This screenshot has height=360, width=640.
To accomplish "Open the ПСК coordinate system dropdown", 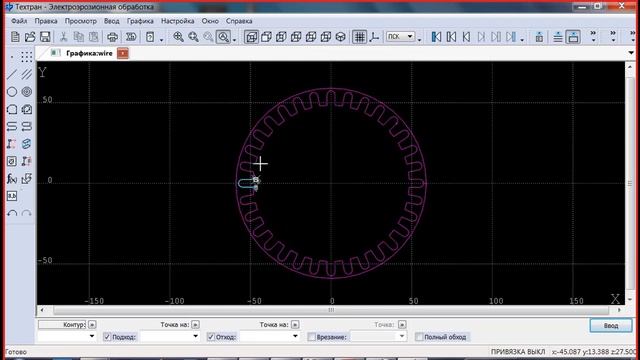I will click(x=400, y=37).
